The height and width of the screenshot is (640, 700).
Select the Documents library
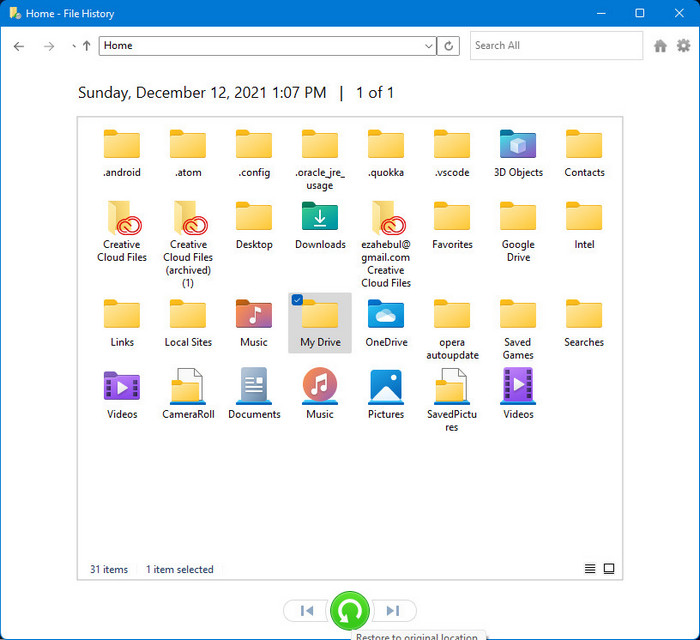click(254, 394)
